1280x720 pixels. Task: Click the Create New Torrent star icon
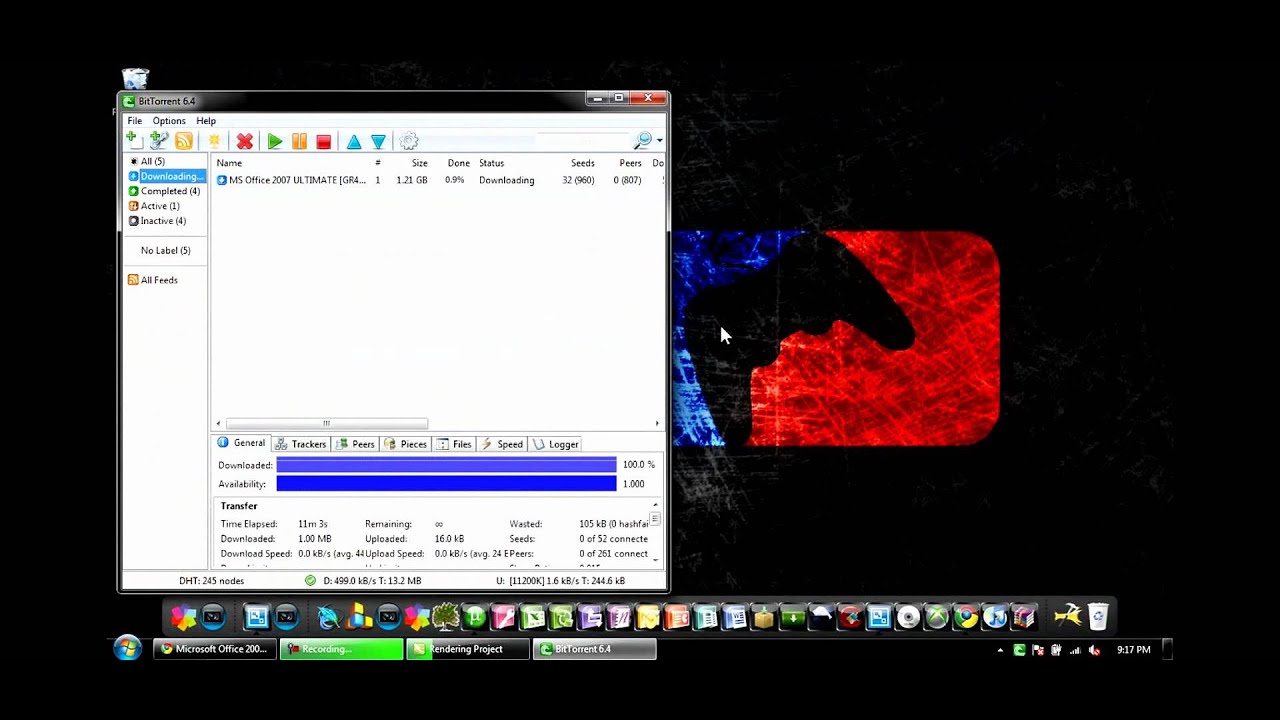coord(213,141)
